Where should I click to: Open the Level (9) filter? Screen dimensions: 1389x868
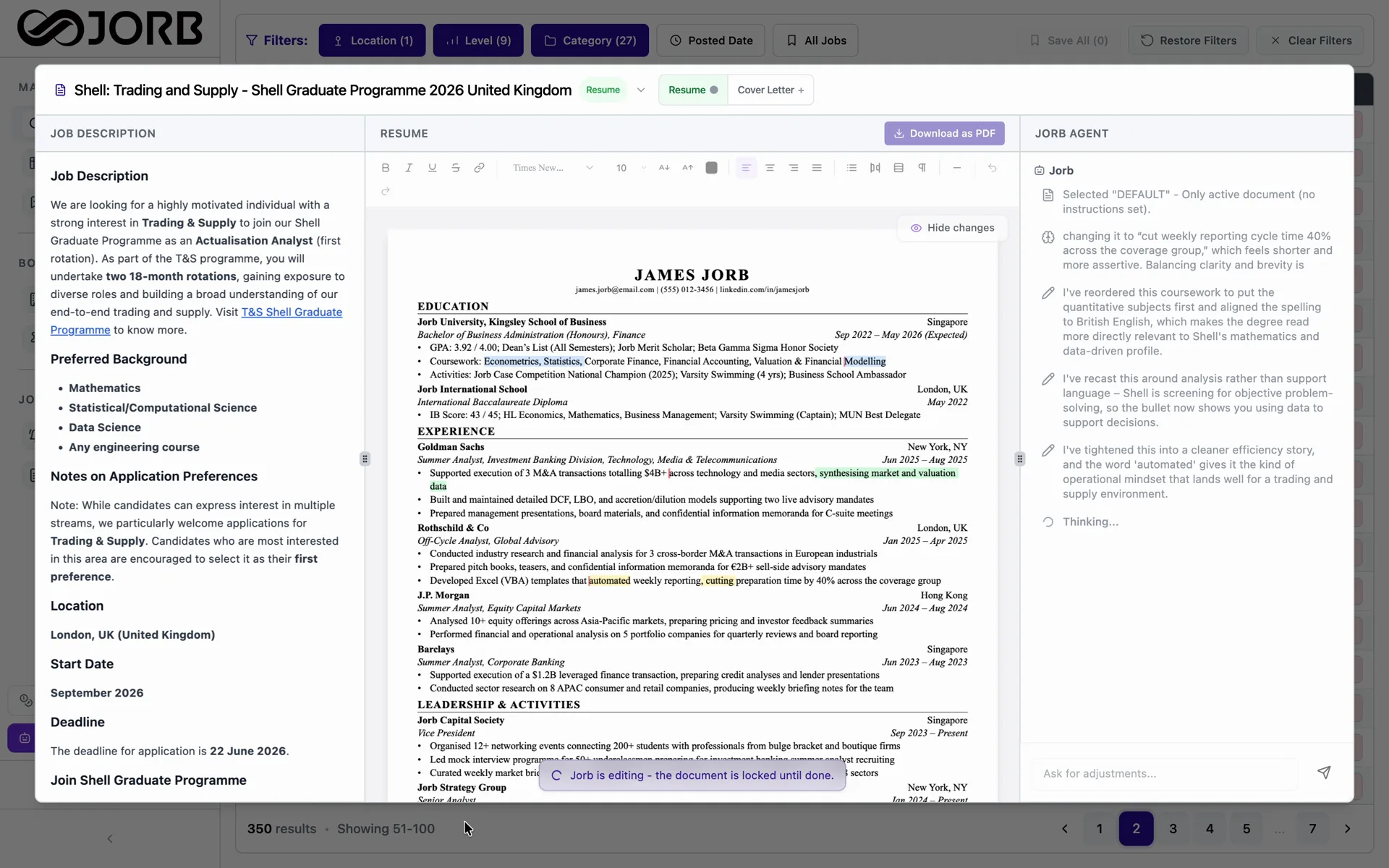pos(478,41)
